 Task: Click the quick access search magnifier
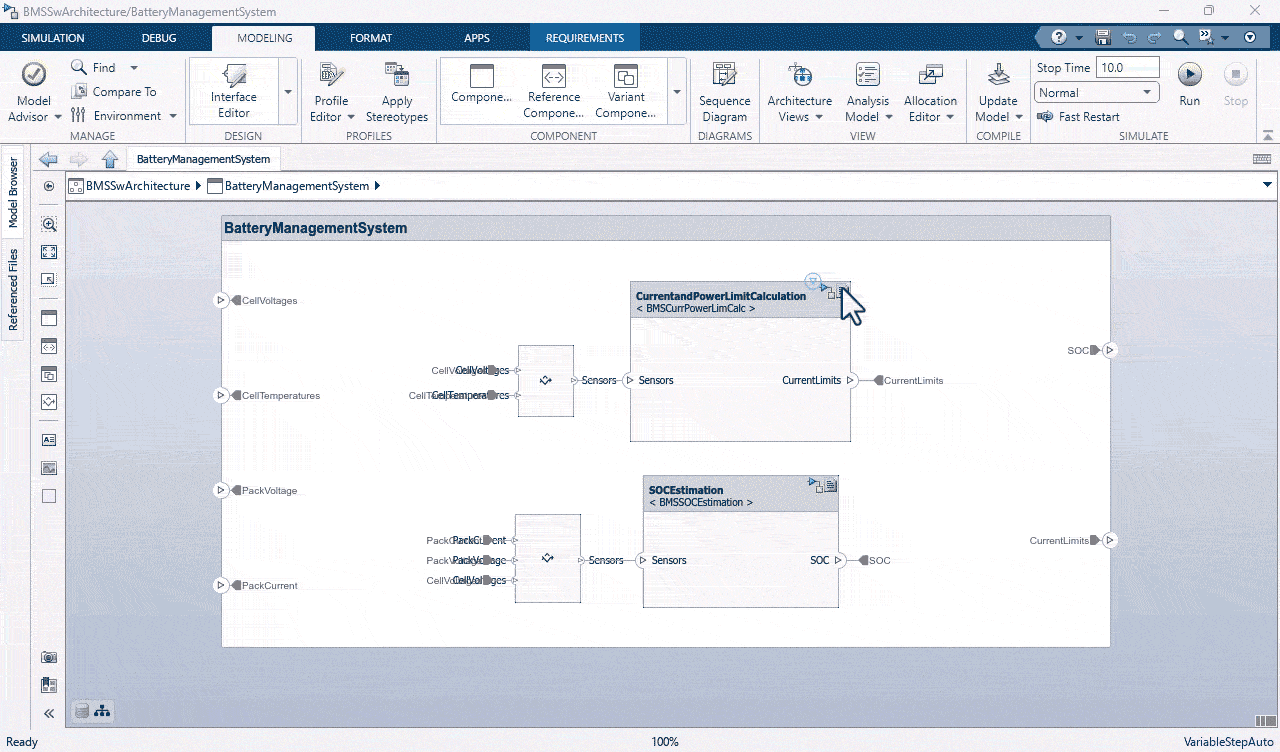1181,38
